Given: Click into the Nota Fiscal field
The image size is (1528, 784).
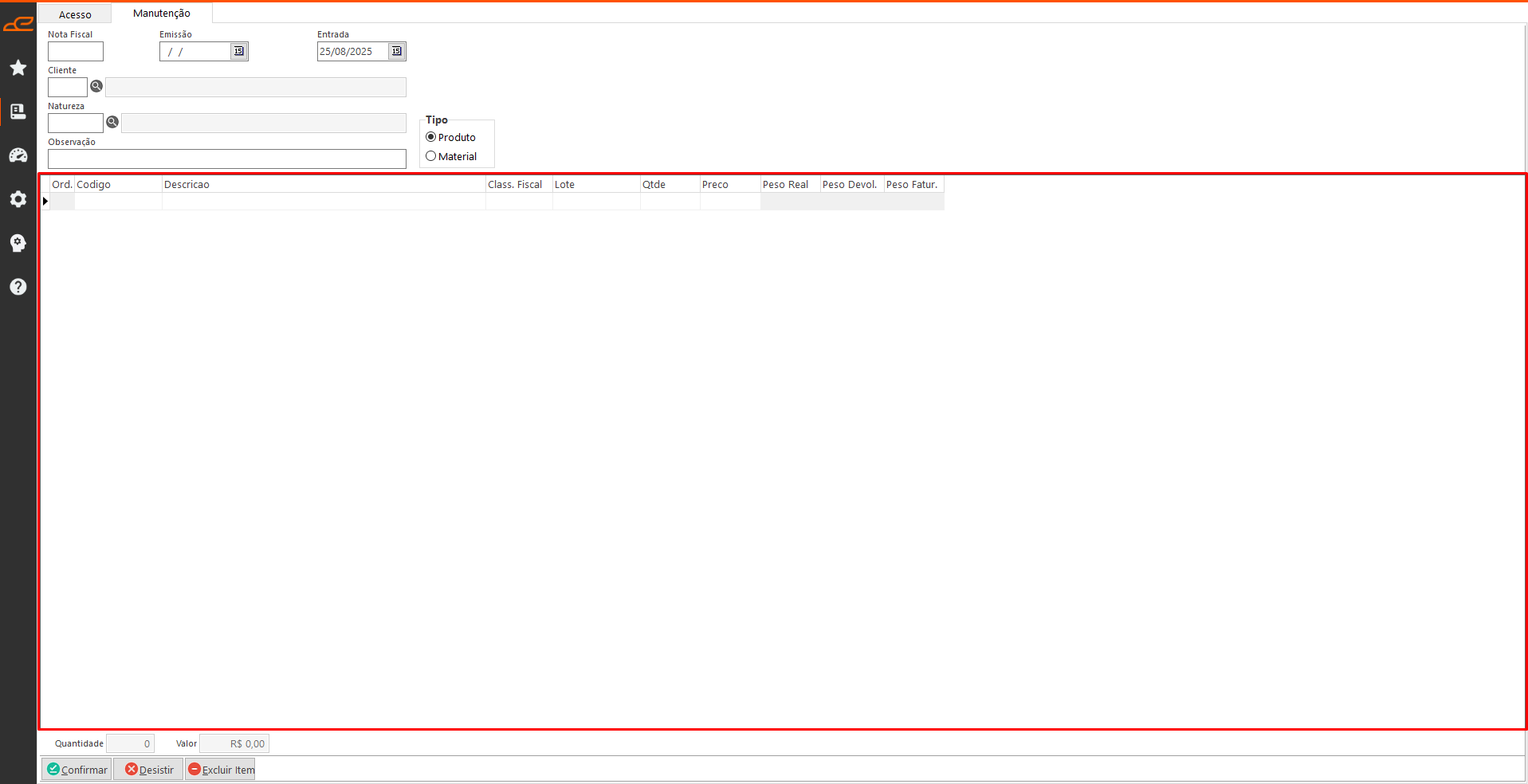Looking at the screenshot, I should 76,52.
